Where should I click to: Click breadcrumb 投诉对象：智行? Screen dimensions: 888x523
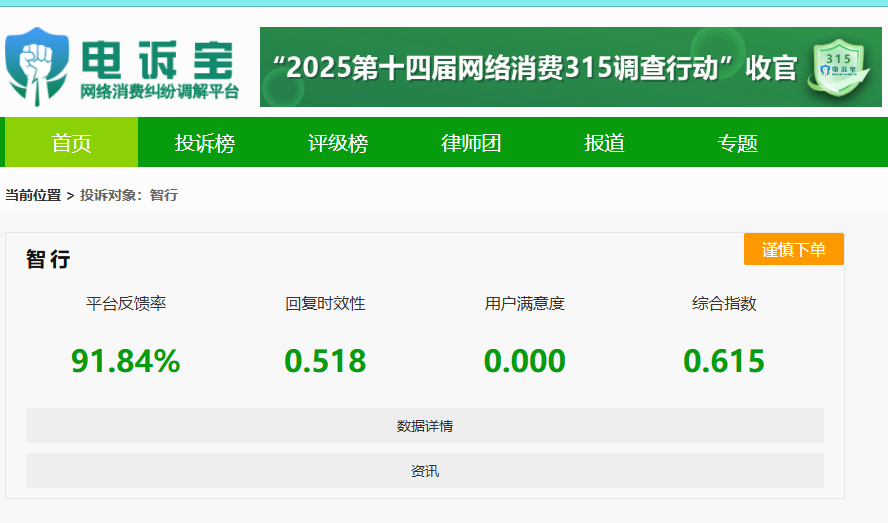(x=129, y=195)
